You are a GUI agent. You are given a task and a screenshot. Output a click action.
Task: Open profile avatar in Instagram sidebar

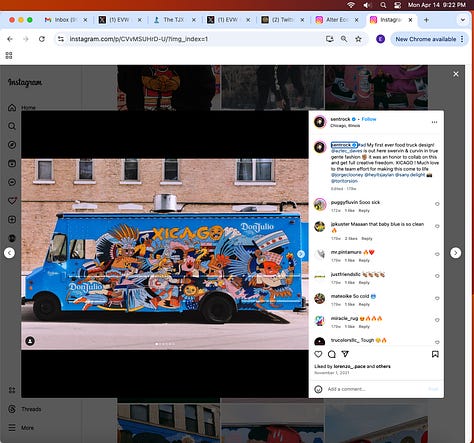click(x=12, y=238)
